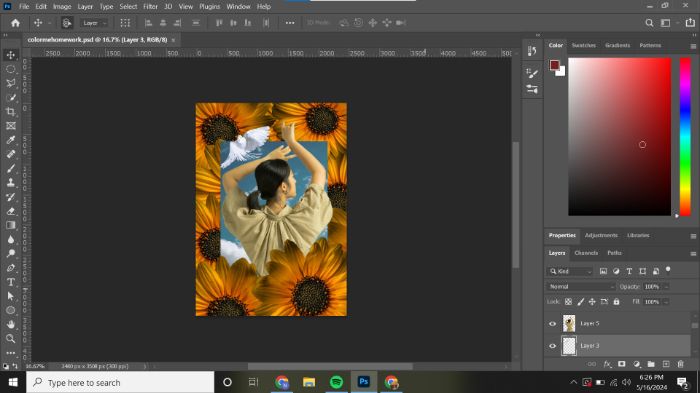Switch to the Swatches tab
The width and height of the screenshot is (700, 393).
tap(583, 46)
